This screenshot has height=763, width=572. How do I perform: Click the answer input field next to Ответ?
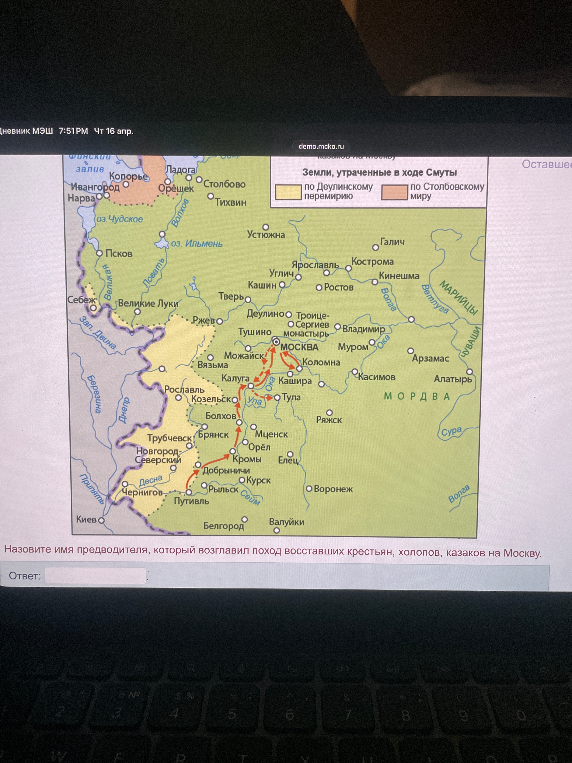[x=95, y=576]
